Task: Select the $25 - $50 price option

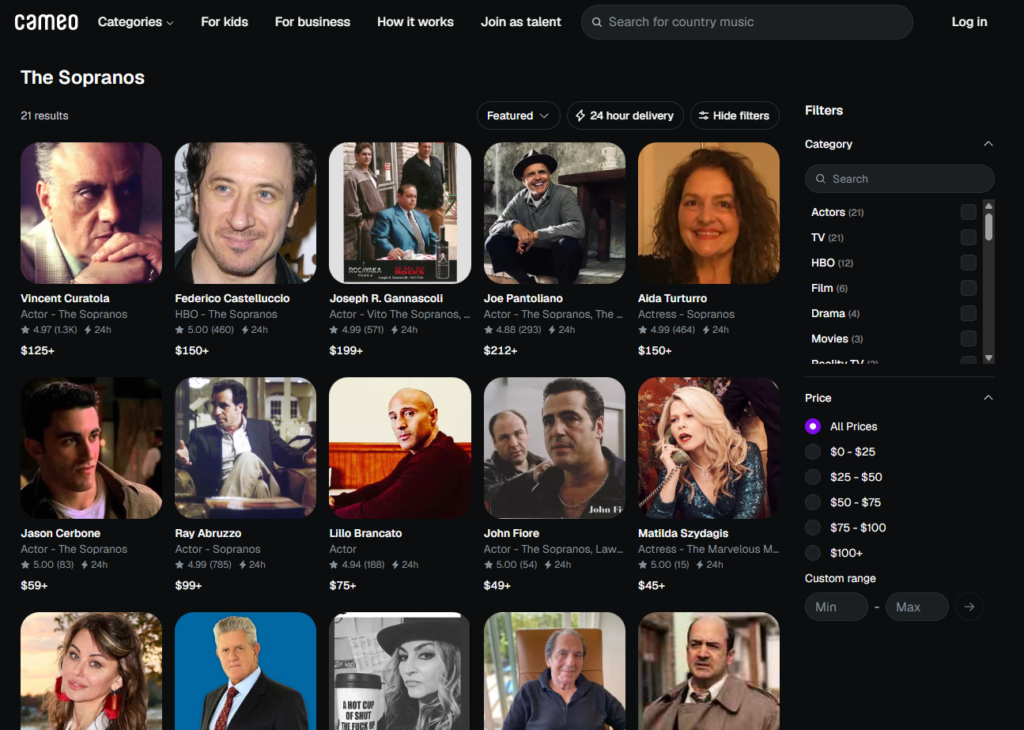Action: click(813, 477)
